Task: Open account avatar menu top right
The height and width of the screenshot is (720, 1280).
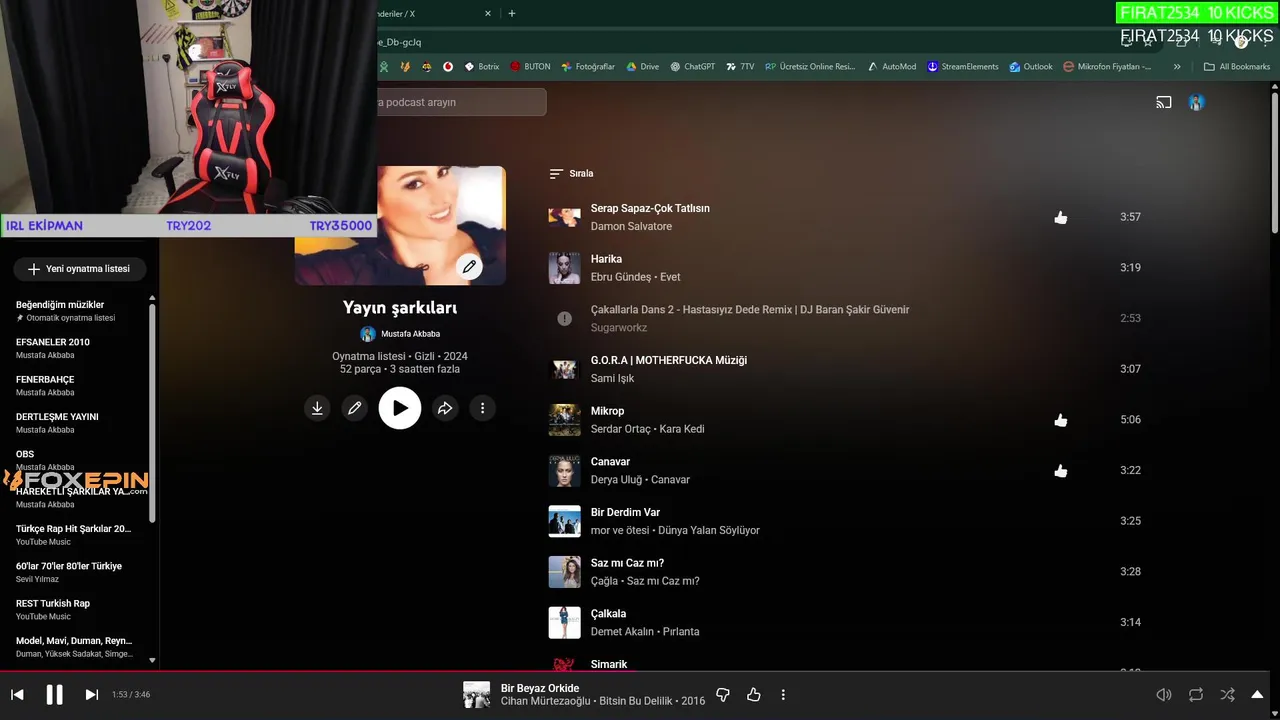Action: point(1196,102)
